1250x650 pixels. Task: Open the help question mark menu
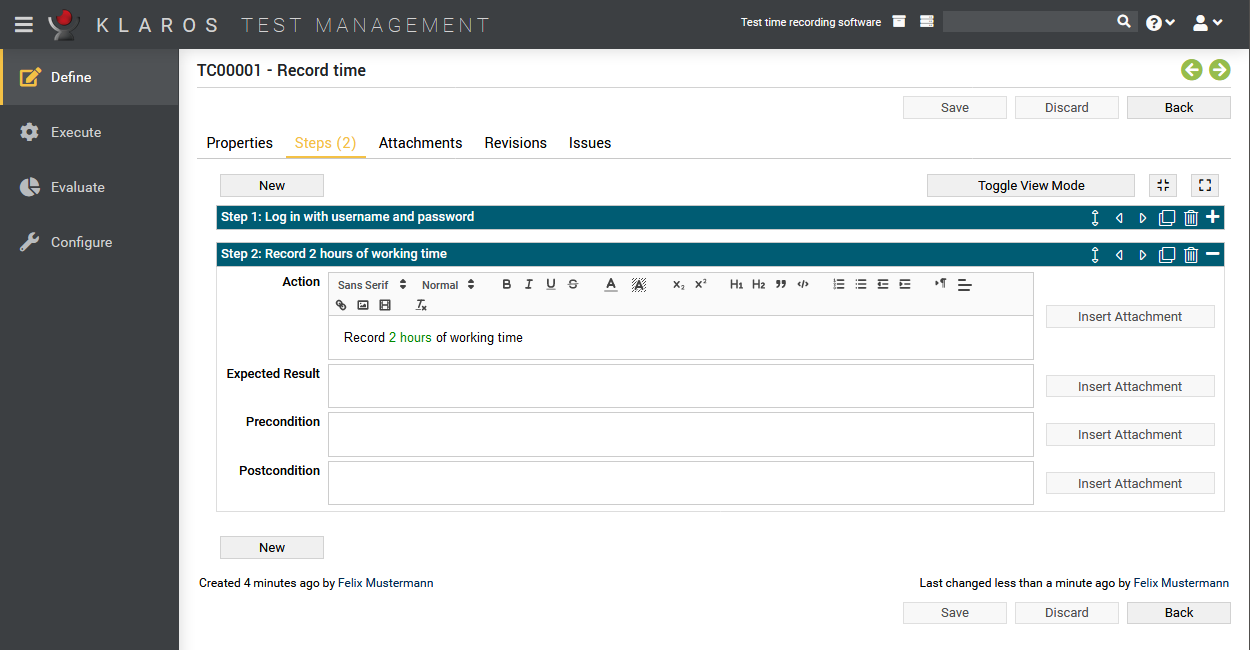coord(1160,22)
